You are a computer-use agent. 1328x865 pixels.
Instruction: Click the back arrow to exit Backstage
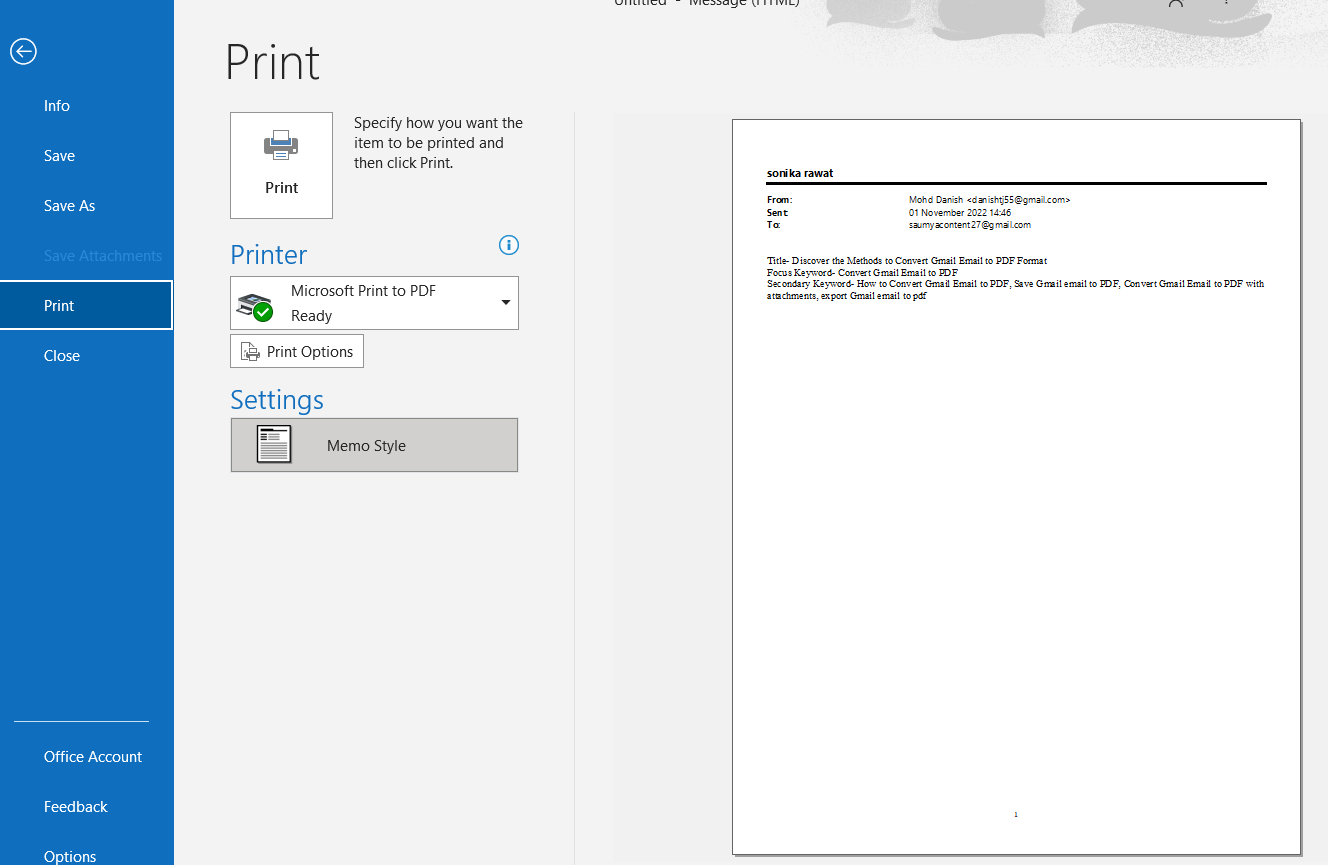pyautogui.click(x=24, y=51)
